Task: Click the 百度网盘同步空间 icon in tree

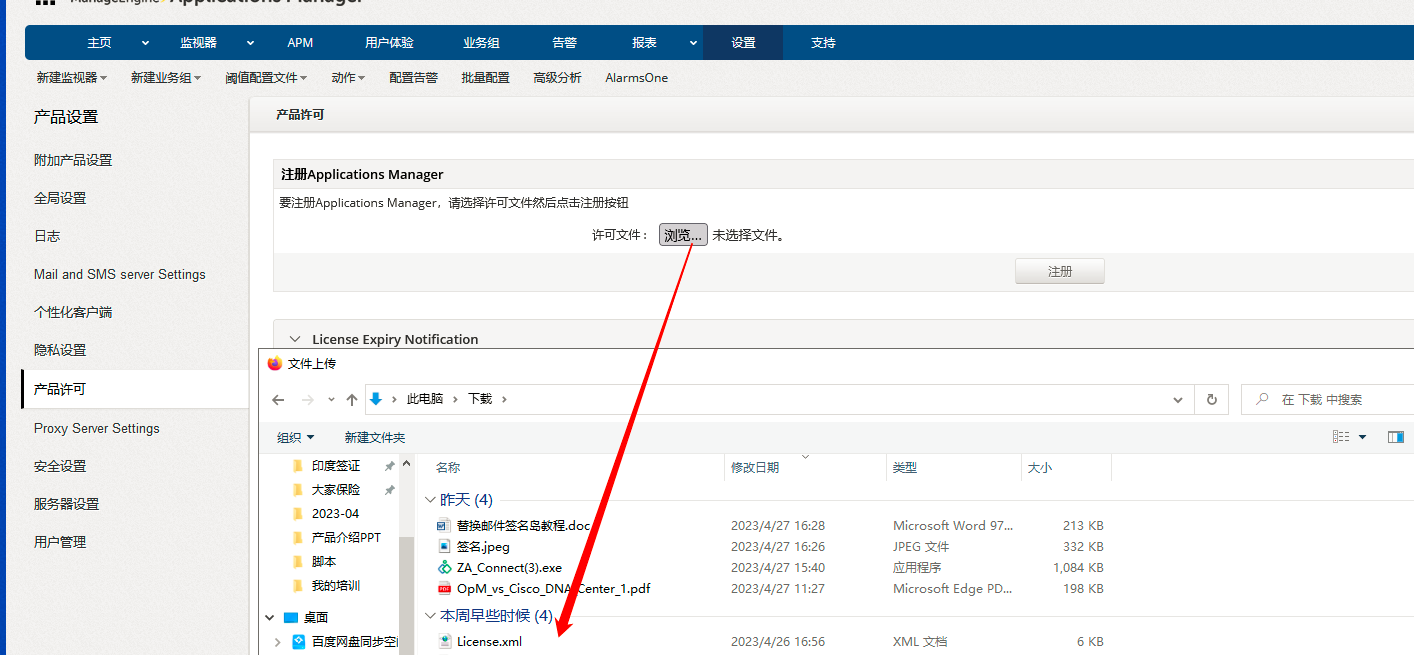Action: (298, 641)
